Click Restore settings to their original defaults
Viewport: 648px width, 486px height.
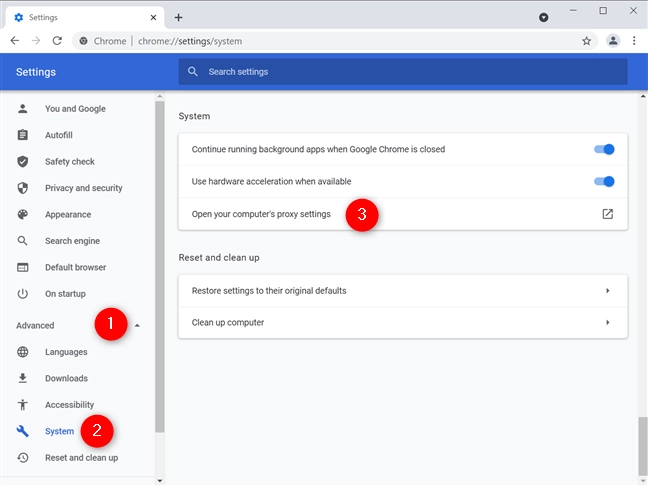(x=403, y=291)
